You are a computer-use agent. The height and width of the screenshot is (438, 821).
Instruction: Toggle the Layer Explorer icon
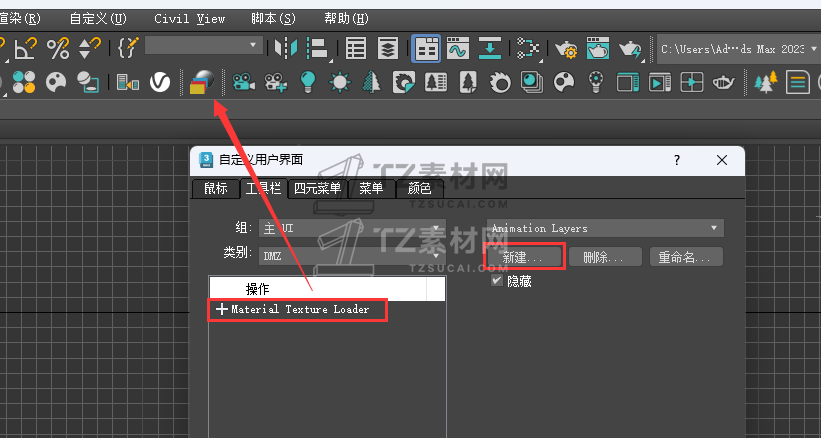(x=388, y=48)
